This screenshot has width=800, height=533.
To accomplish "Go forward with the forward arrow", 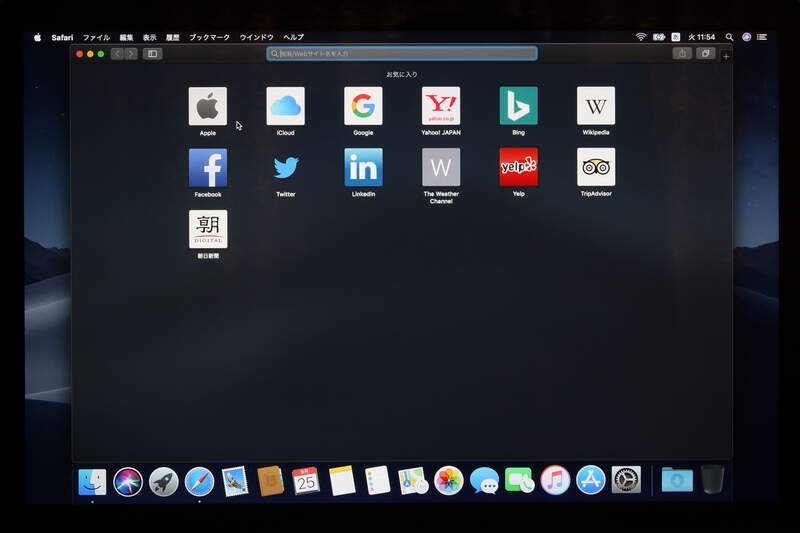I will click(x=131, y=54).
